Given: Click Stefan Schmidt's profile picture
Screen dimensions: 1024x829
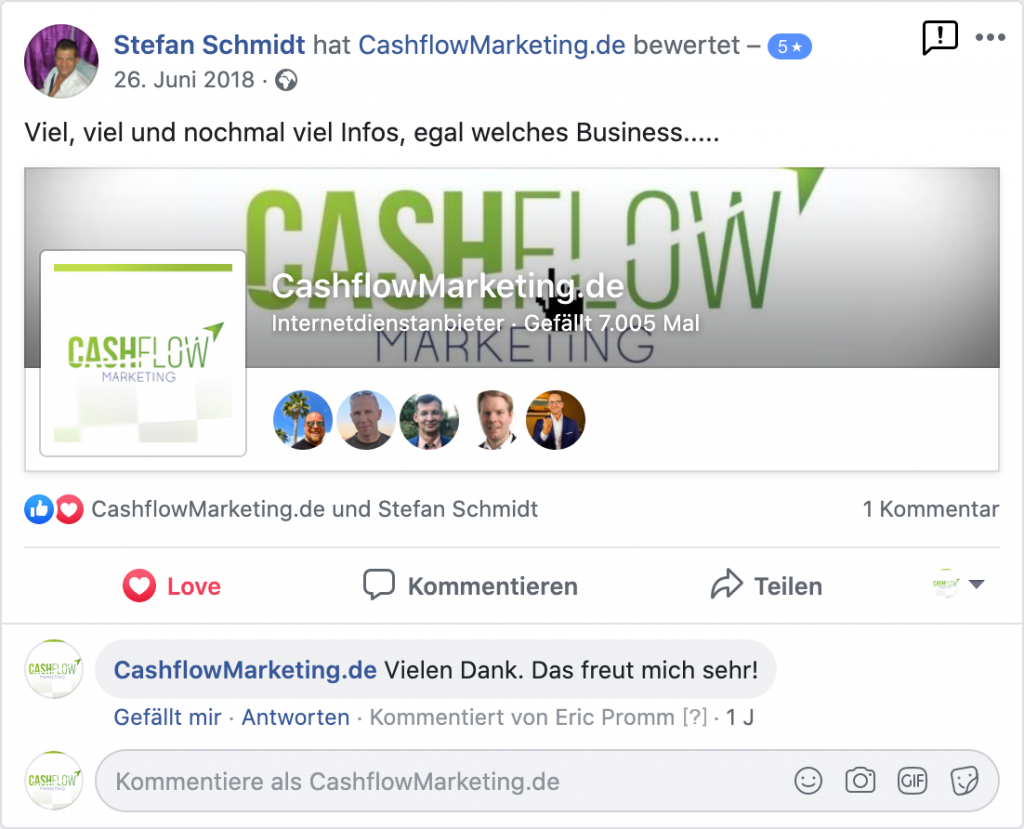Looking at the screenshot, I should point(61,61).
